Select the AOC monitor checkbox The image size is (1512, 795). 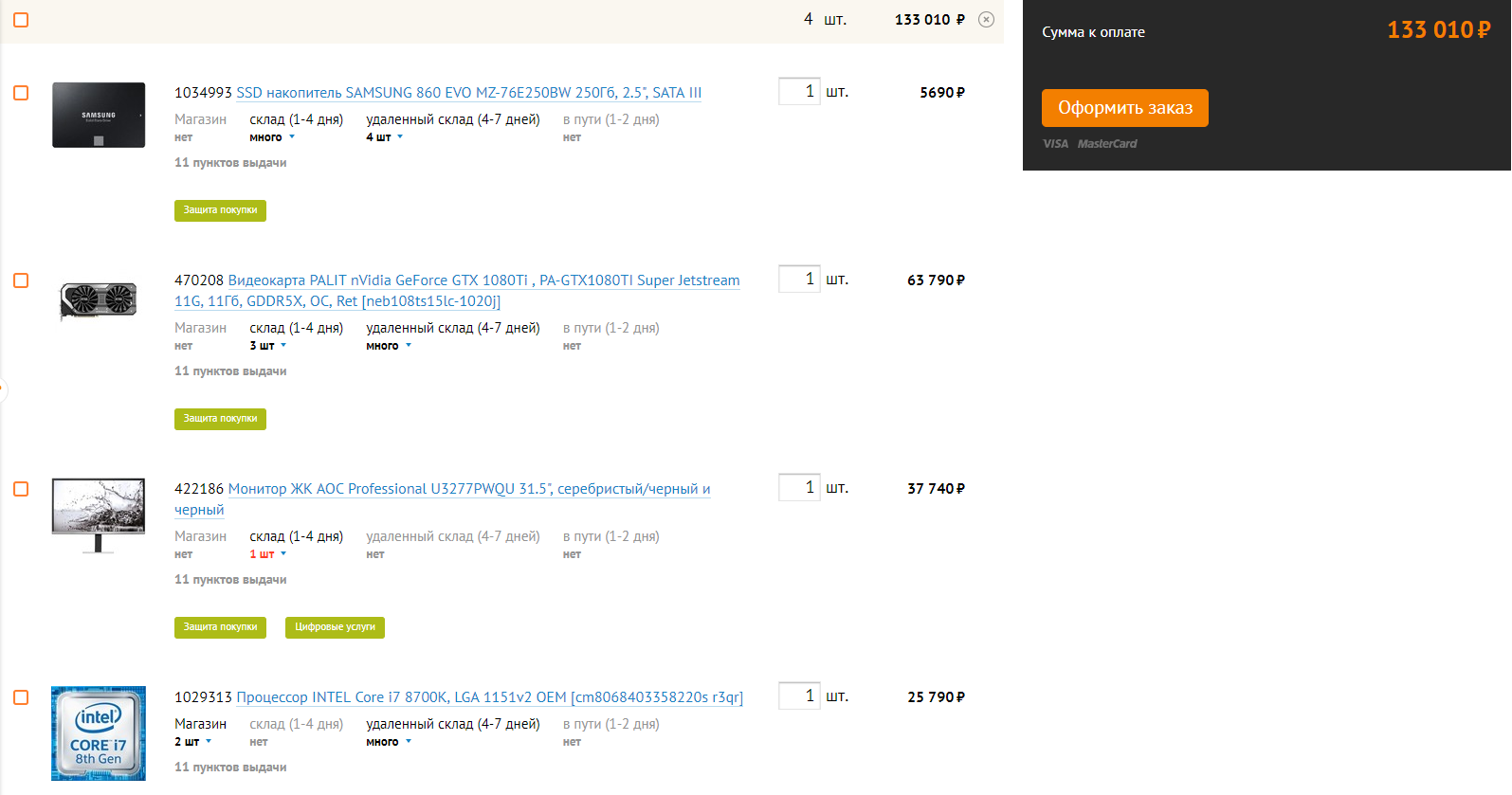point(21,489)
